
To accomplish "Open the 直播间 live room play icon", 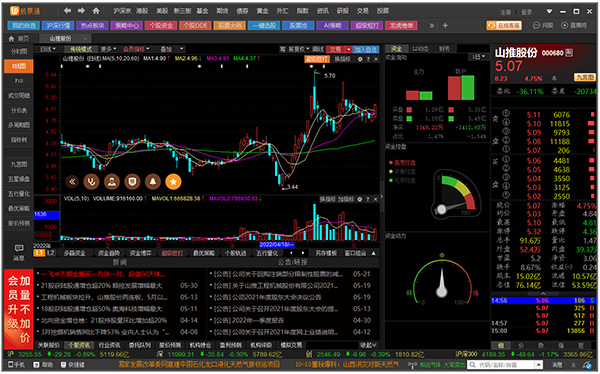I will point(564,25).
